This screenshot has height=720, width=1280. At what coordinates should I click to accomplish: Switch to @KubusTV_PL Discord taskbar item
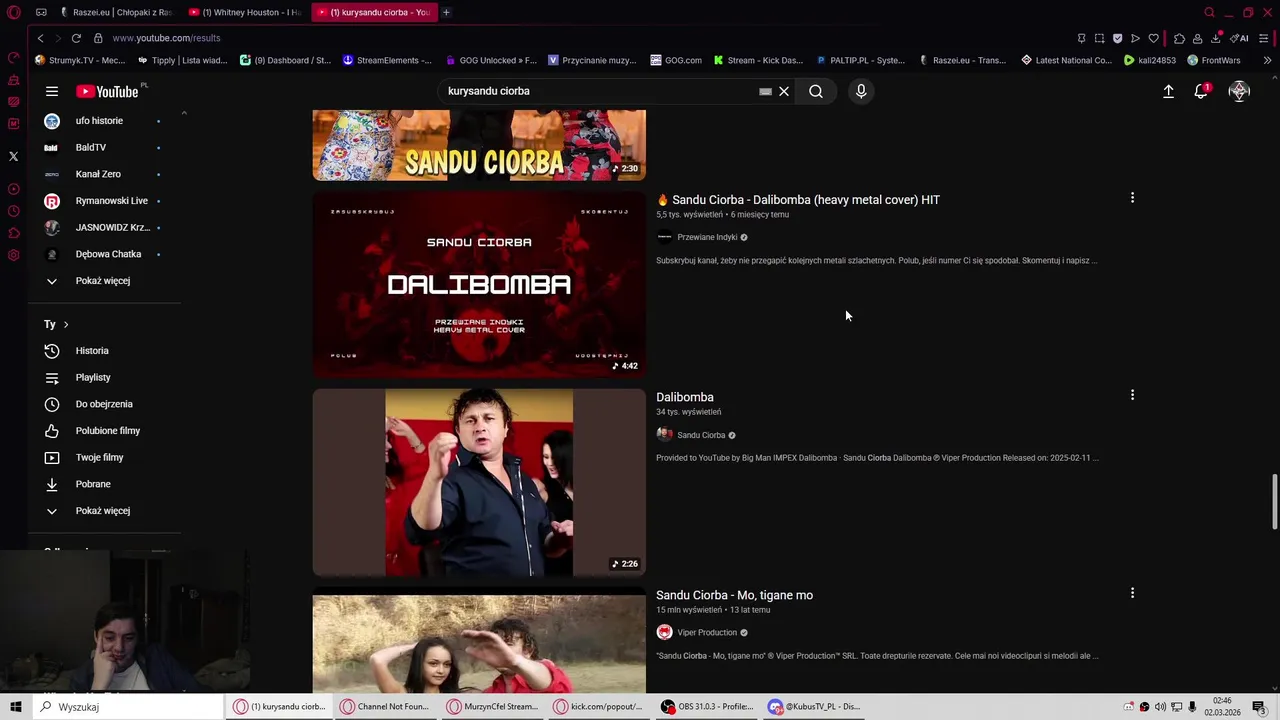pos(815,707)
